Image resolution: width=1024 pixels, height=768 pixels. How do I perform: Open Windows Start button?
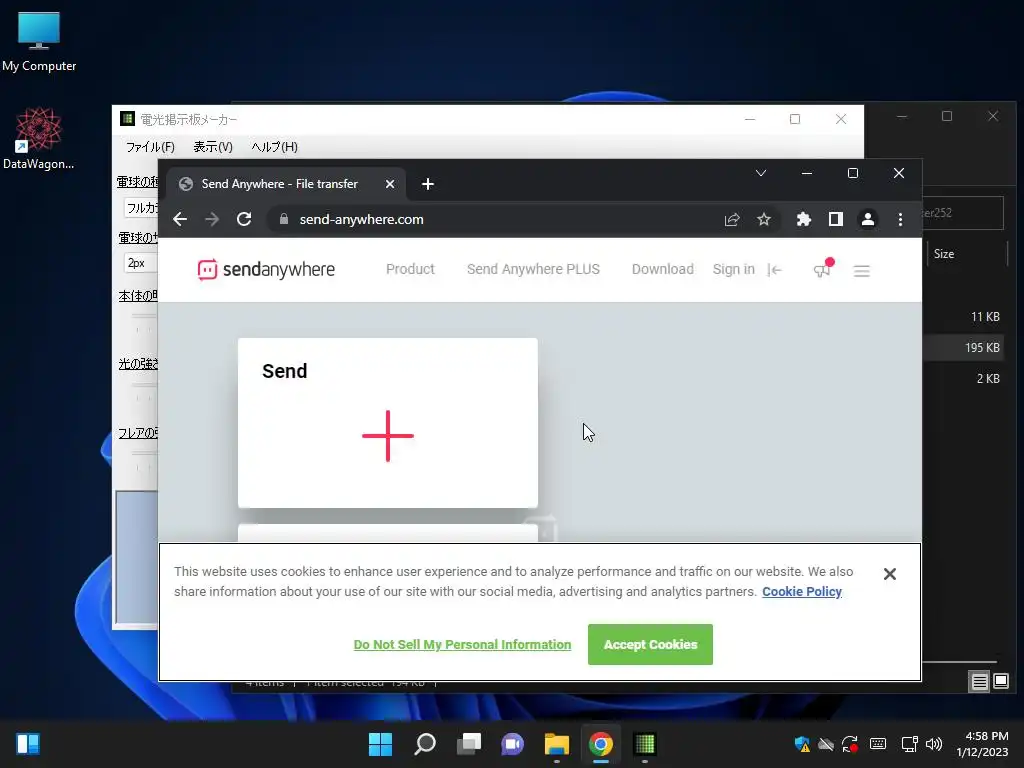pos(380,744)
